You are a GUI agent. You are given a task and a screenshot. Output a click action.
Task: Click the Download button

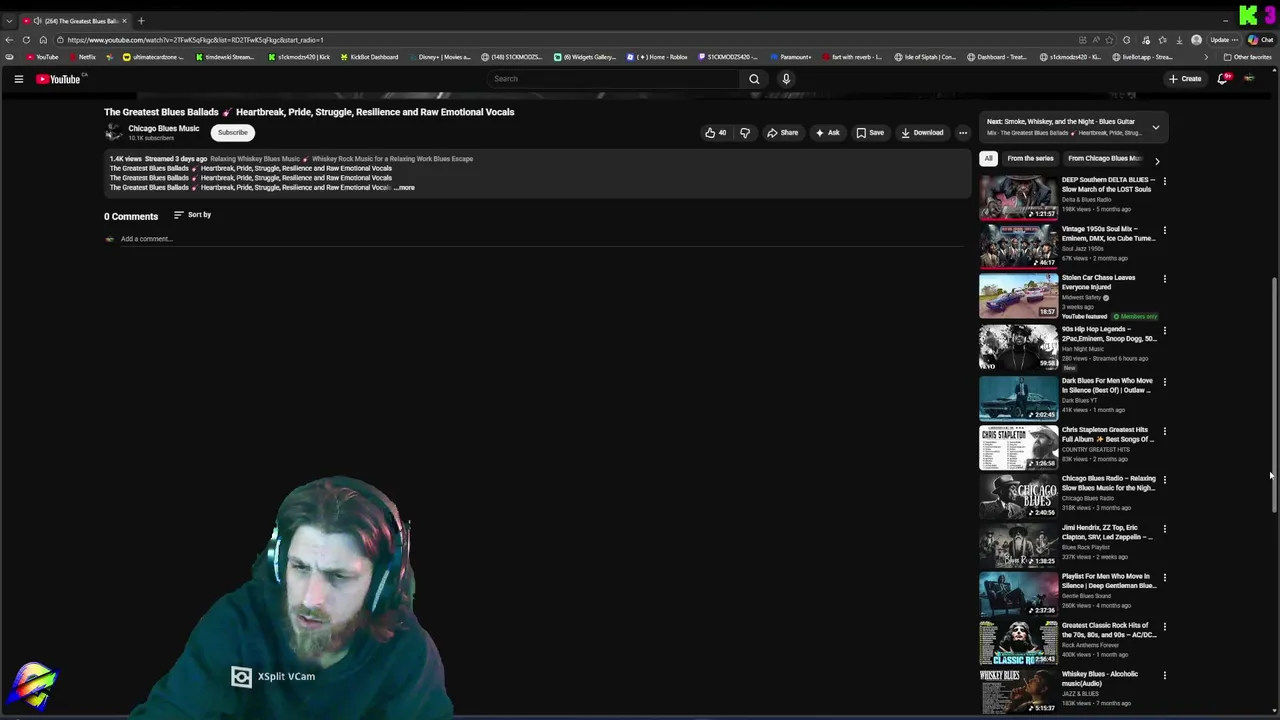coord(922,132)
